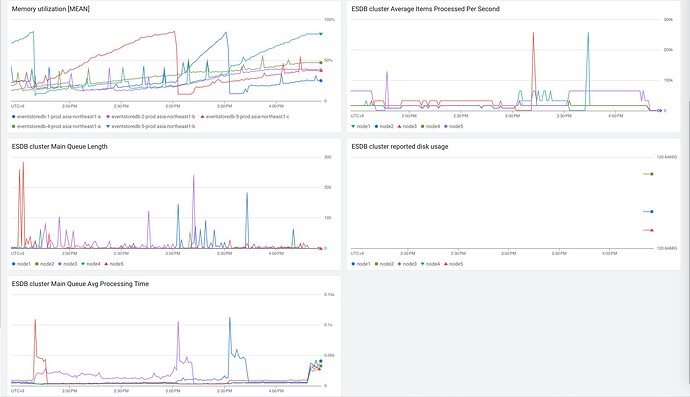The width and height of the screenshot is (690, 397).
Task: Select ESDB cluster reported disk usage title
Action: pos(400,147)
